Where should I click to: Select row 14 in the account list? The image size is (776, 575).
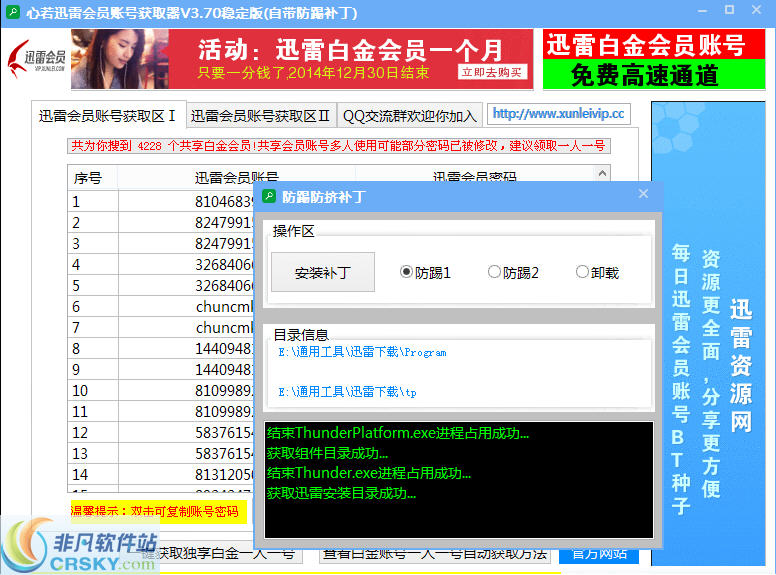(161, 475)
